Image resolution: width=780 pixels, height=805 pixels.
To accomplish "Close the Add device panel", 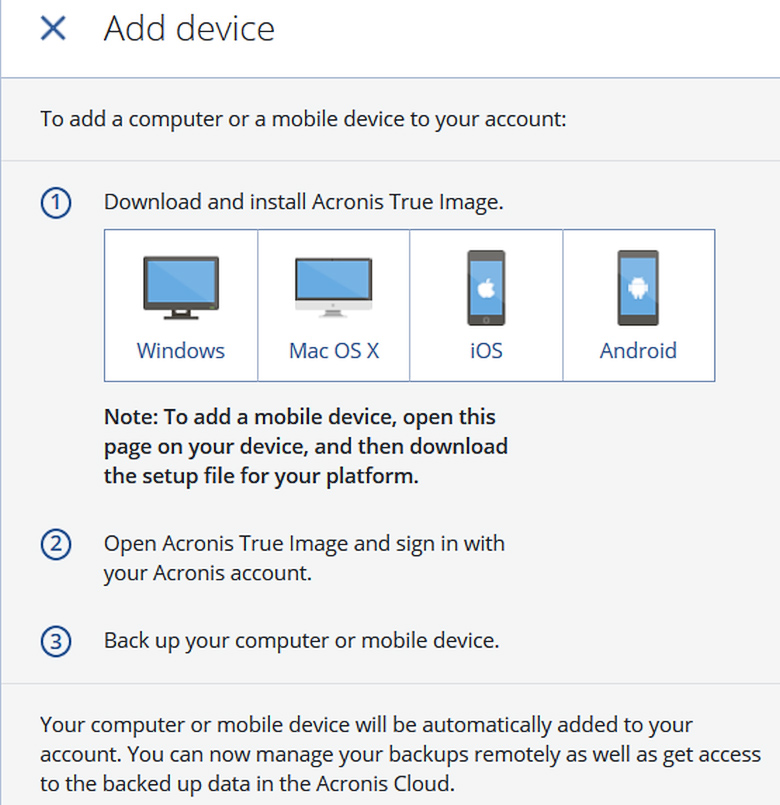I will pyautogui.click(x=53, y=29).
